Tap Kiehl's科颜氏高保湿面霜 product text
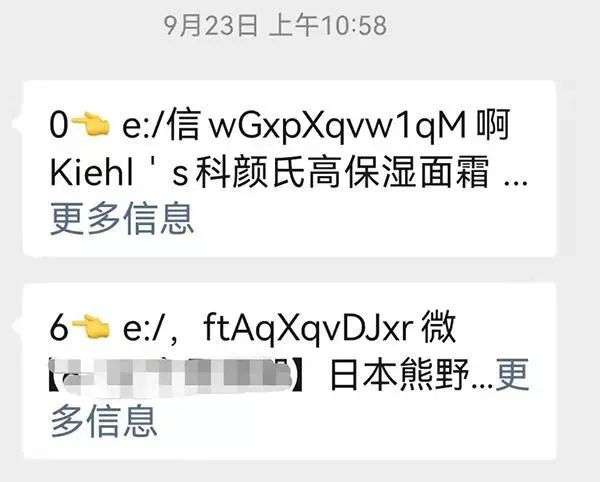Viewport: 600px width, 482px height. tap(269, 172)
